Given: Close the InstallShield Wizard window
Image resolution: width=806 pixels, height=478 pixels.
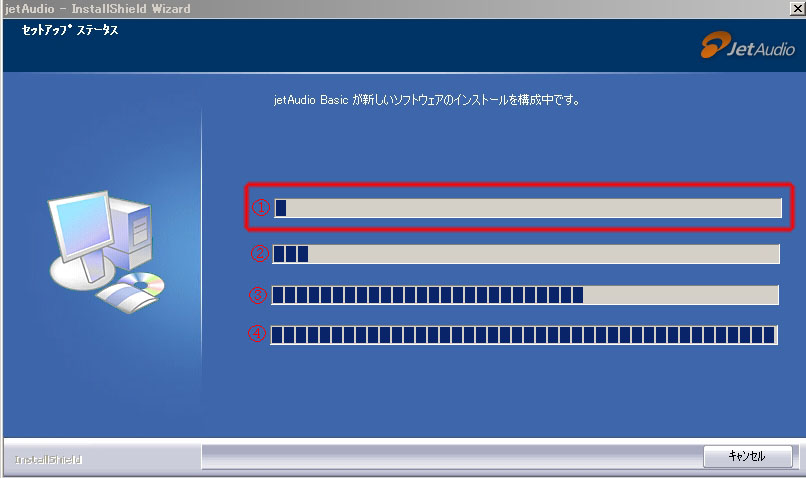Looking at the screenshot, I should (797, 8).
